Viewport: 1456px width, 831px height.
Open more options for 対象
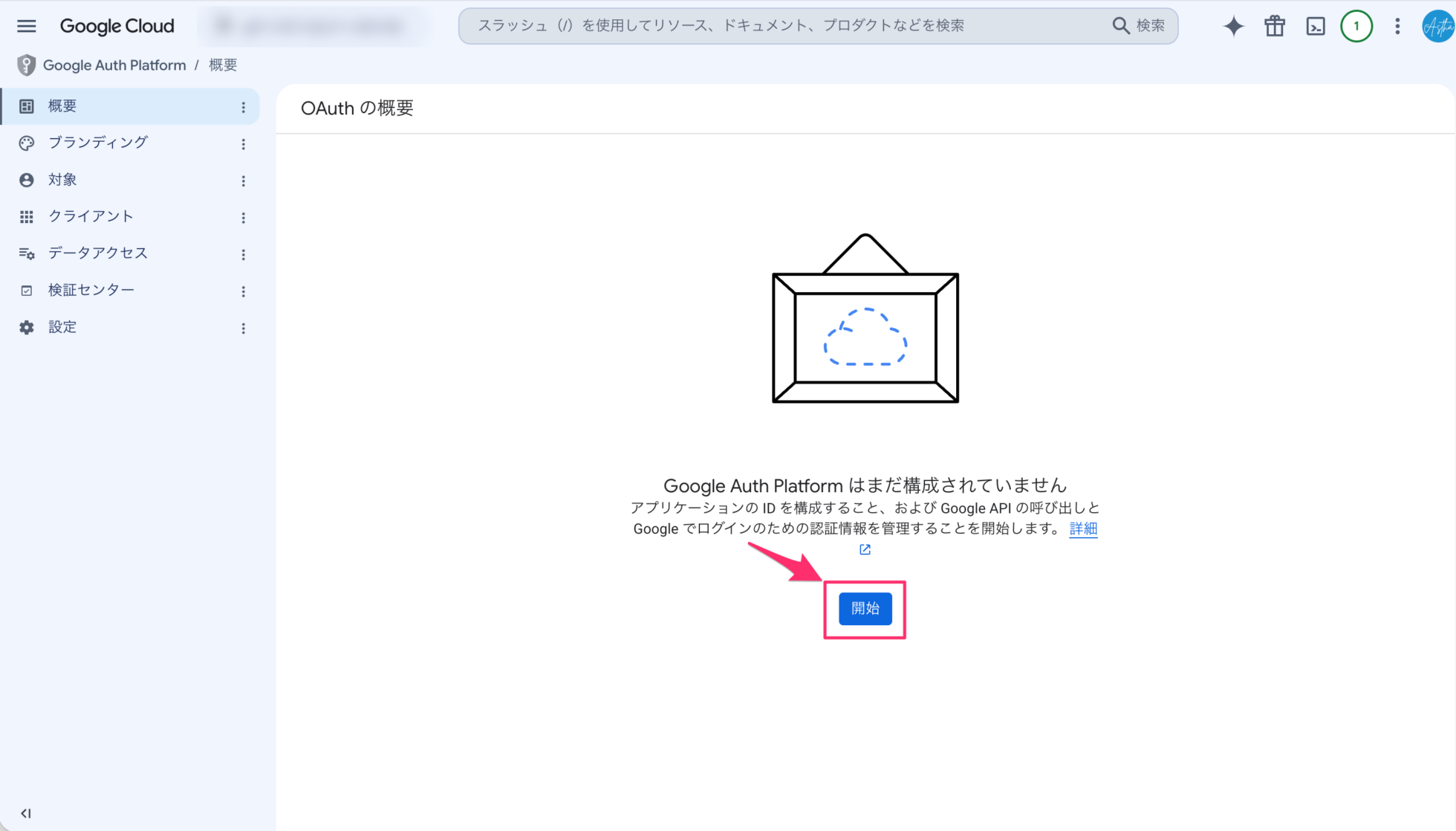243,181
